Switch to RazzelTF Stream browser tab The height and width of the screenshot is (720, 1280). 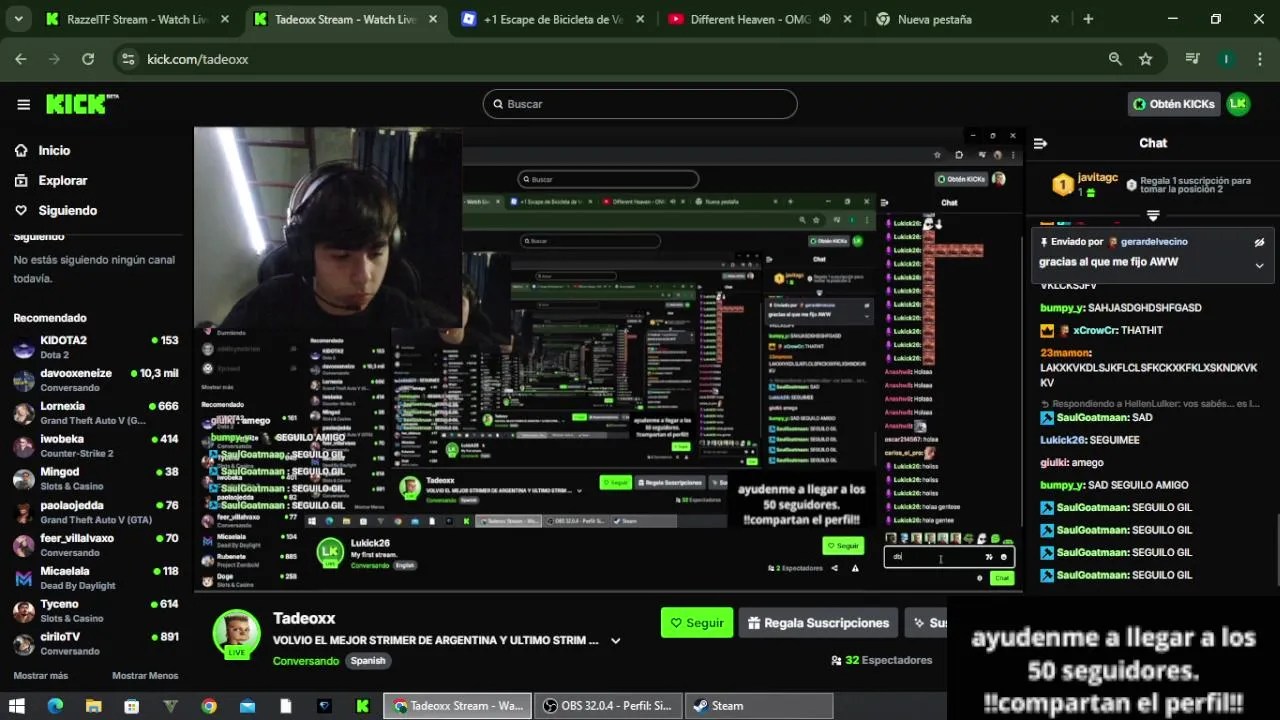click(x=138, y=19)
